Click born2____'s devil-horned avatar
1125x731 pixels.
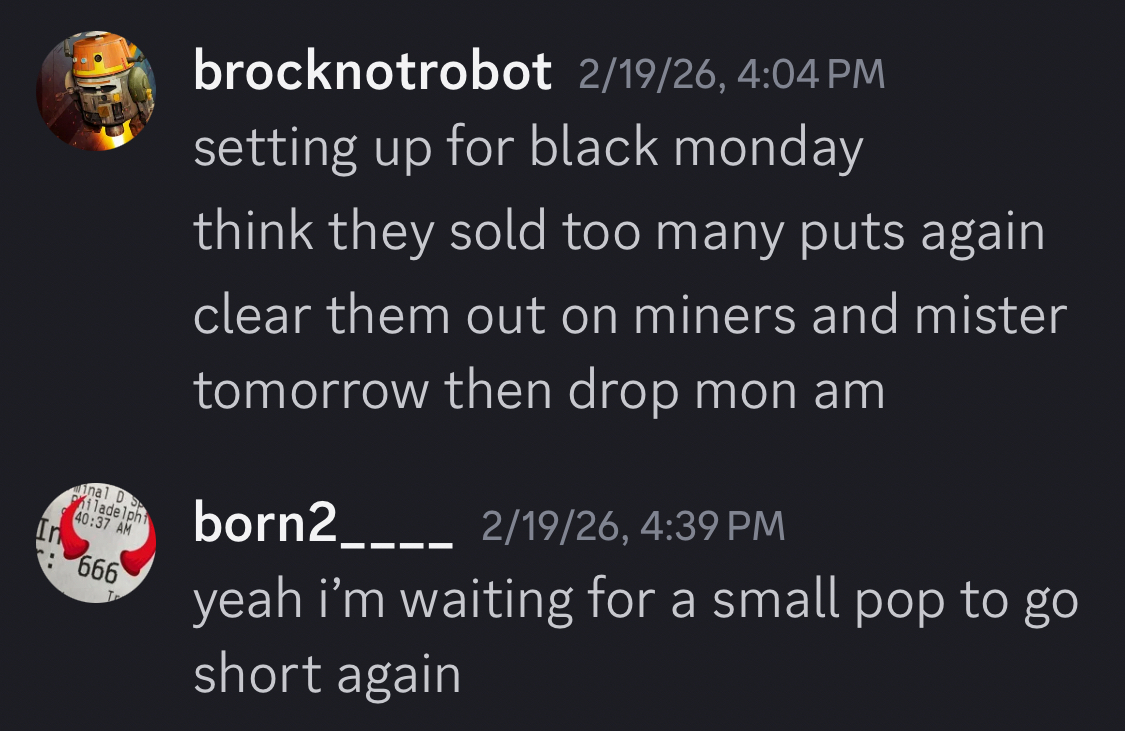(96, 543)
